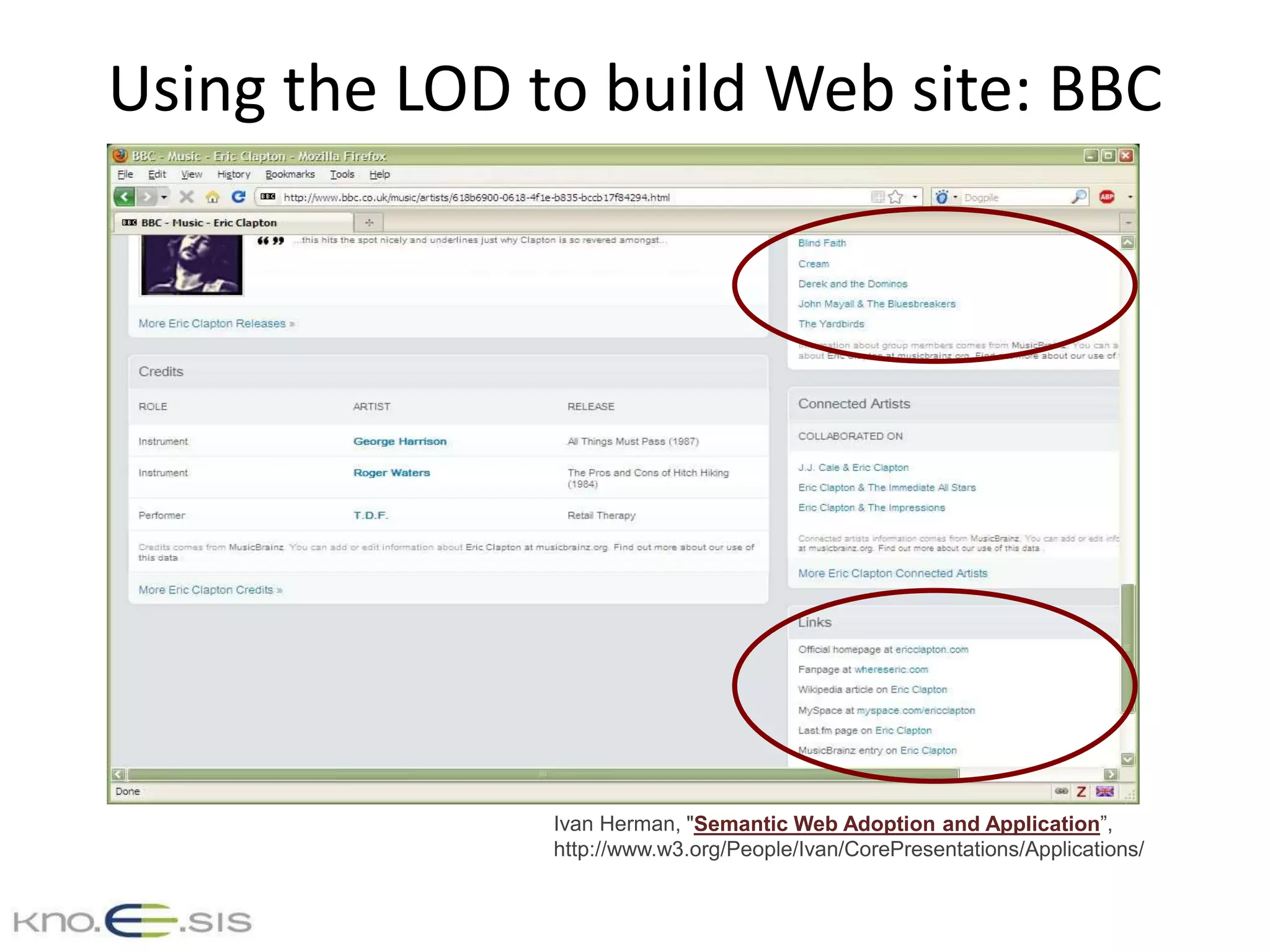Click the stop loading X icon

187,197
